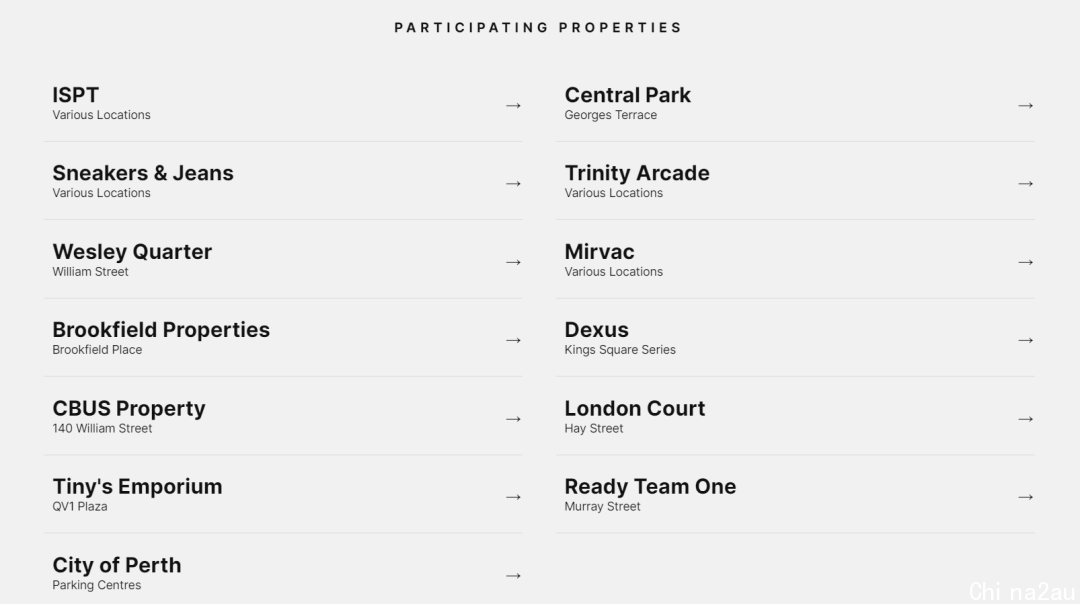Open the Dexus row arrow
Image resolution: width=1080 pixels, height=604 pixels.
point(1026,340)
